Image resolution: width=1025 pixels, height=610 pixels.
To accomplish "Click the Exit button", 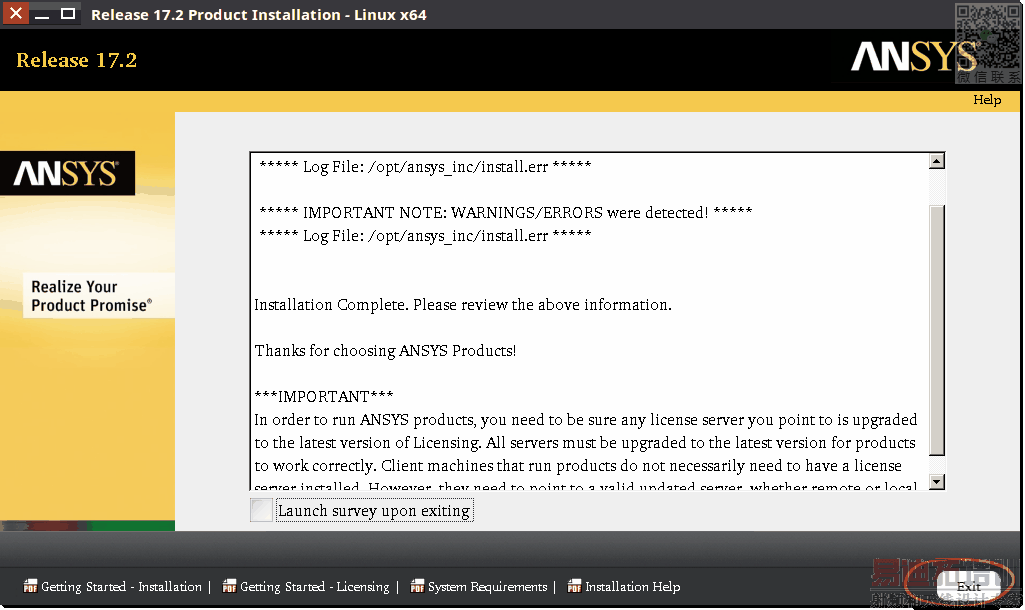I will point(969,586).
